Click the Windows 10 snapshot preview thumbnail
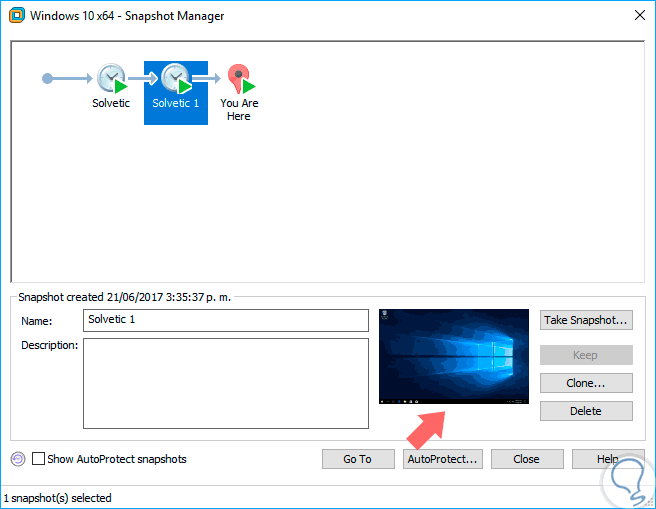The height and width of the screenshot is (509, 656). click(454, 356)
